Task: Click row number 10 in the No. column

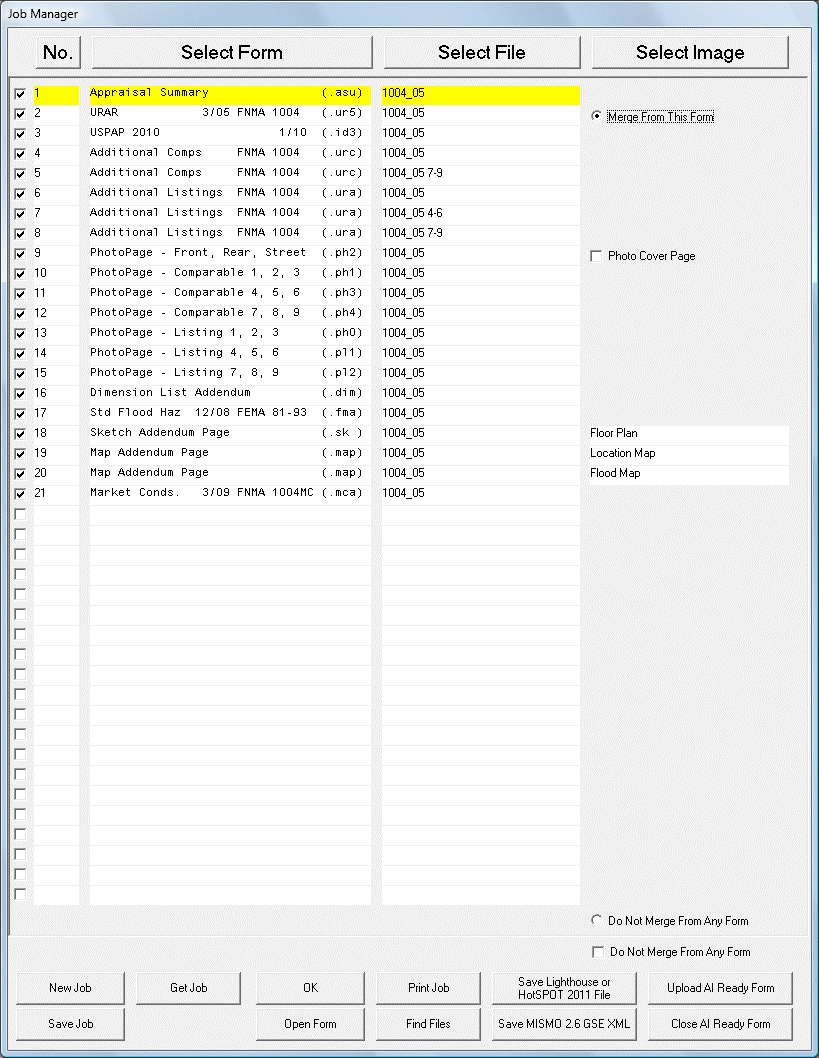Action: coord(40,273)
